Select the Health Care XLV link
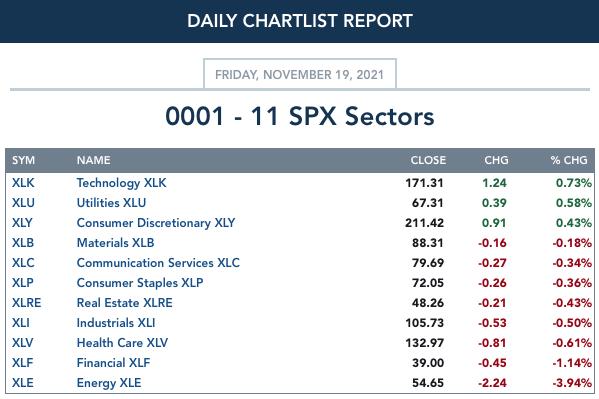This screenshot has width=599, height=399. (x=122, y=343)
